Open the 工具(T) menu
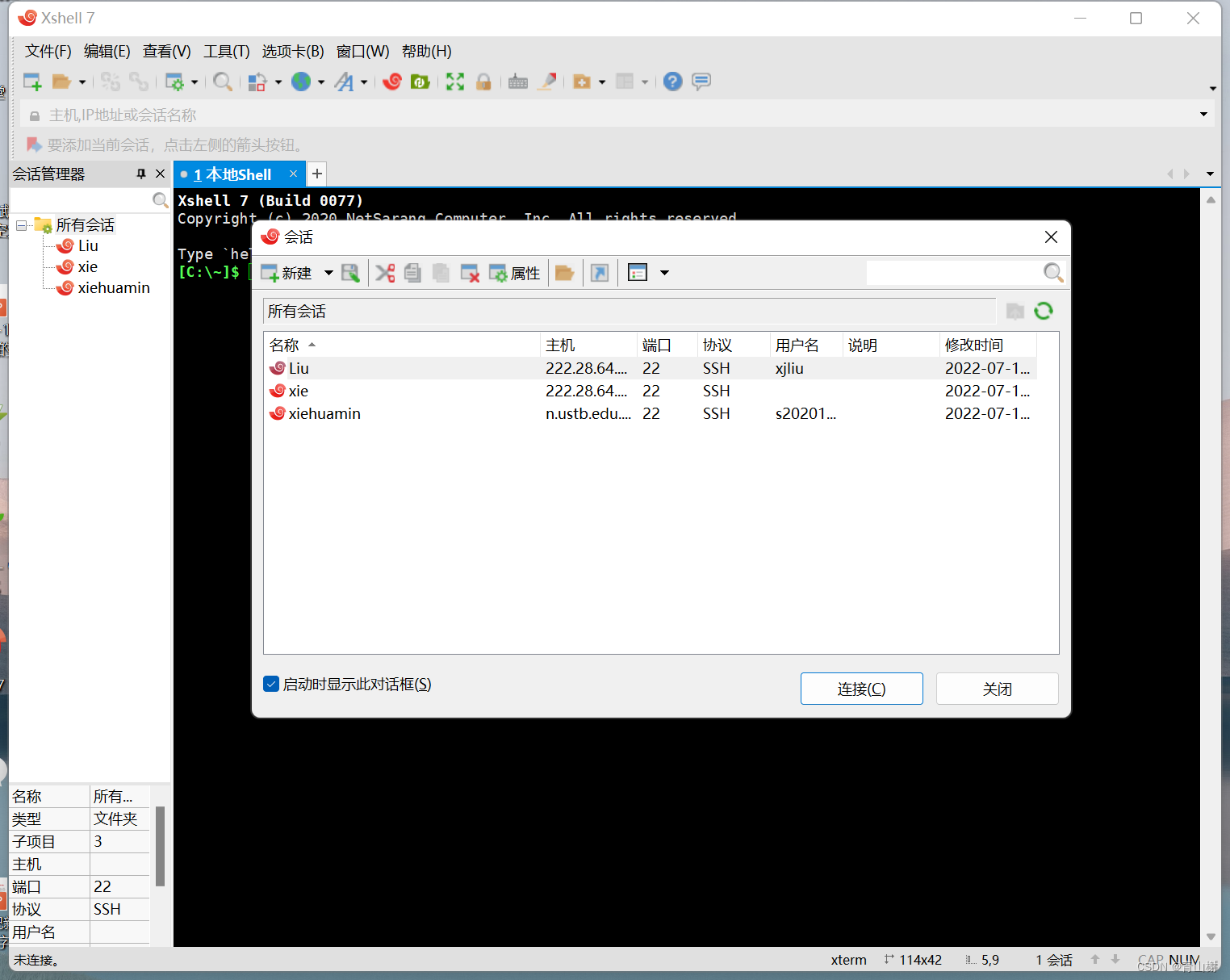The width and height of the screenshot is (1230, 980). pyautogui.click(x=227, y=51)
